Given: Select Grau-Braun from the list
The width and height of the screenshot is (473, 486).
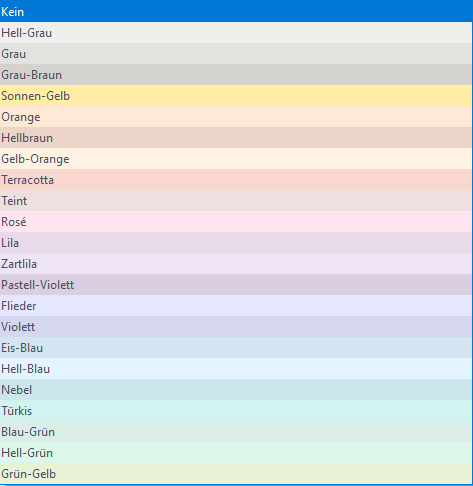Looking at the screenshot, I should (236, 75).
